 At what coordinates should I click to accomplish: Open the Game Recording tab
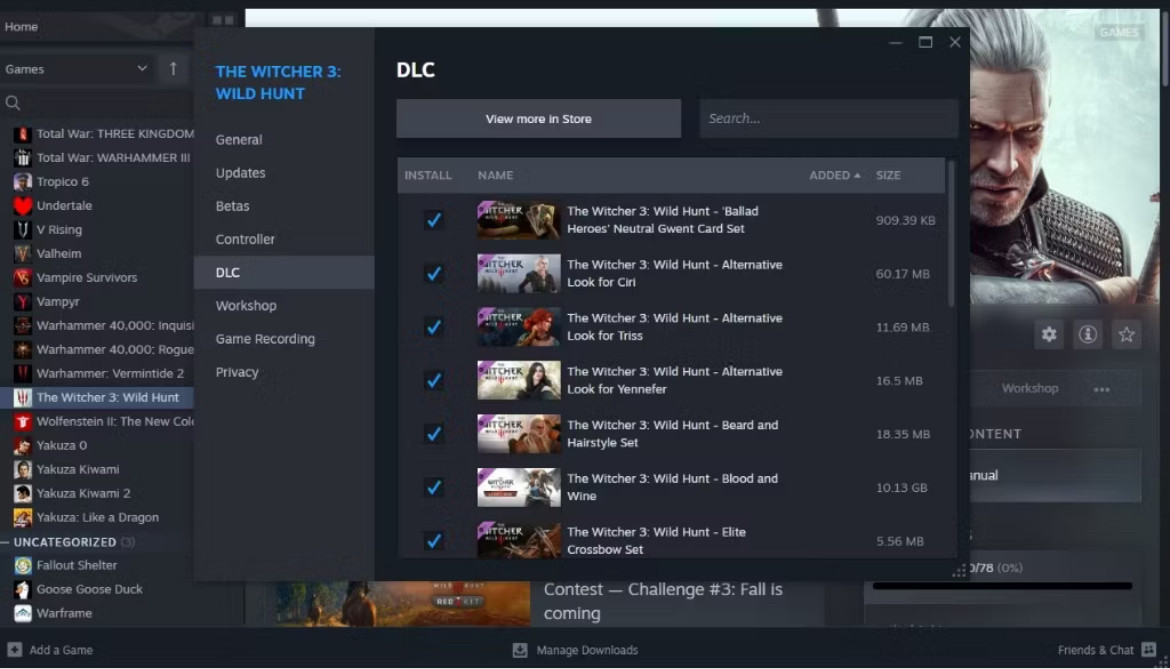pyautogui.click(x=265, y=339)
